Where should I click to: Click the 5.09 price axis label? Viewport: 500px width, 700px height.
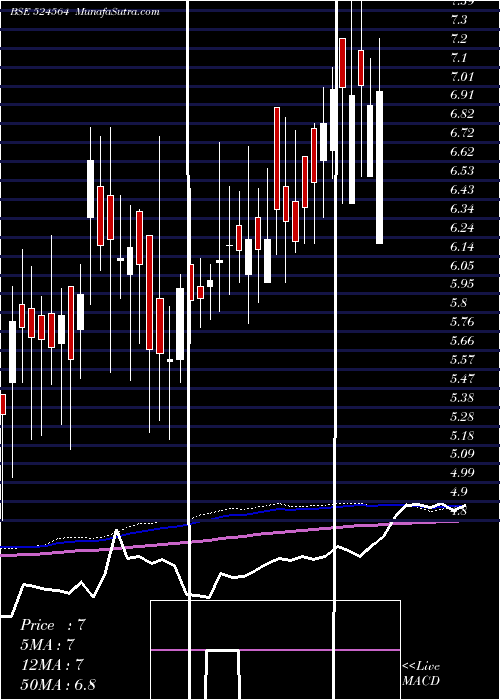462,454
